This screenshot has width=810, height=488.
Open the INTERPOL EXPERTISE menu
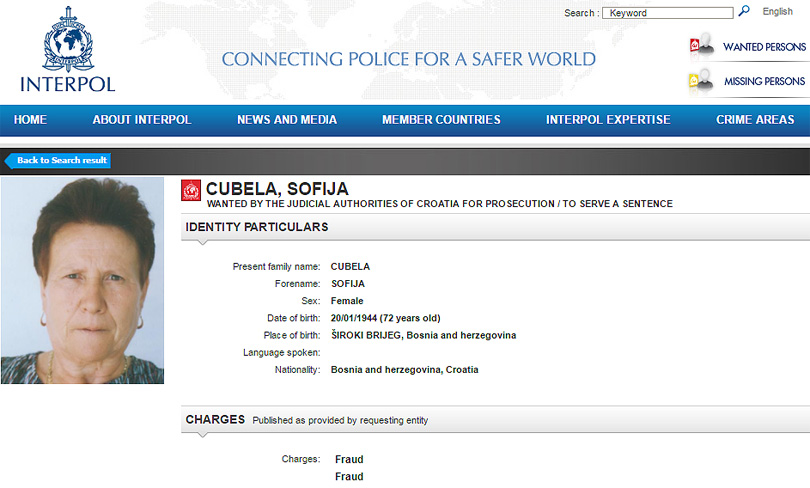[x=608, y=120]
